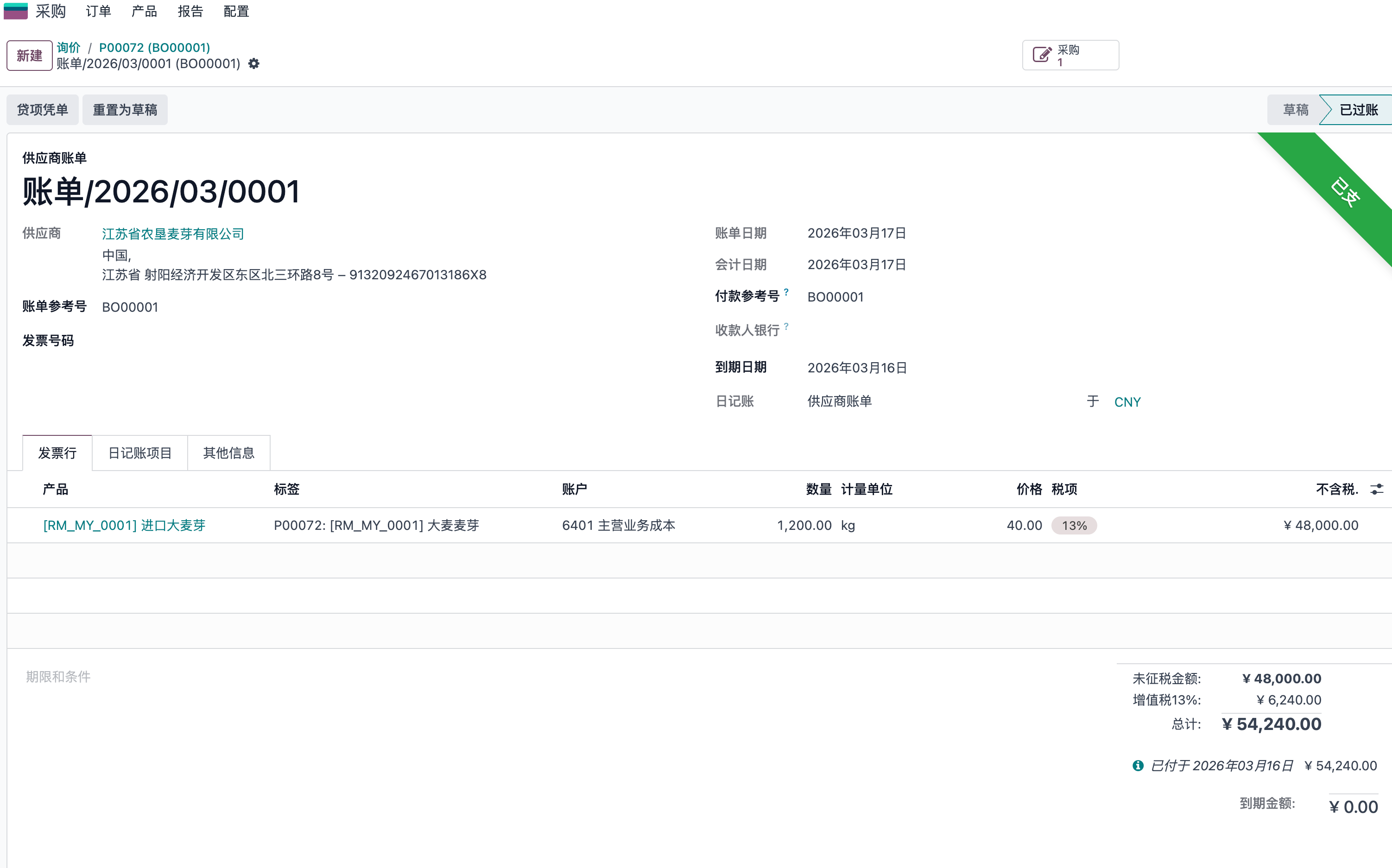Screen dimensions: 1392x868
Task: Click 账单参考号 value BO00001
Action: [x=130, y=307]
